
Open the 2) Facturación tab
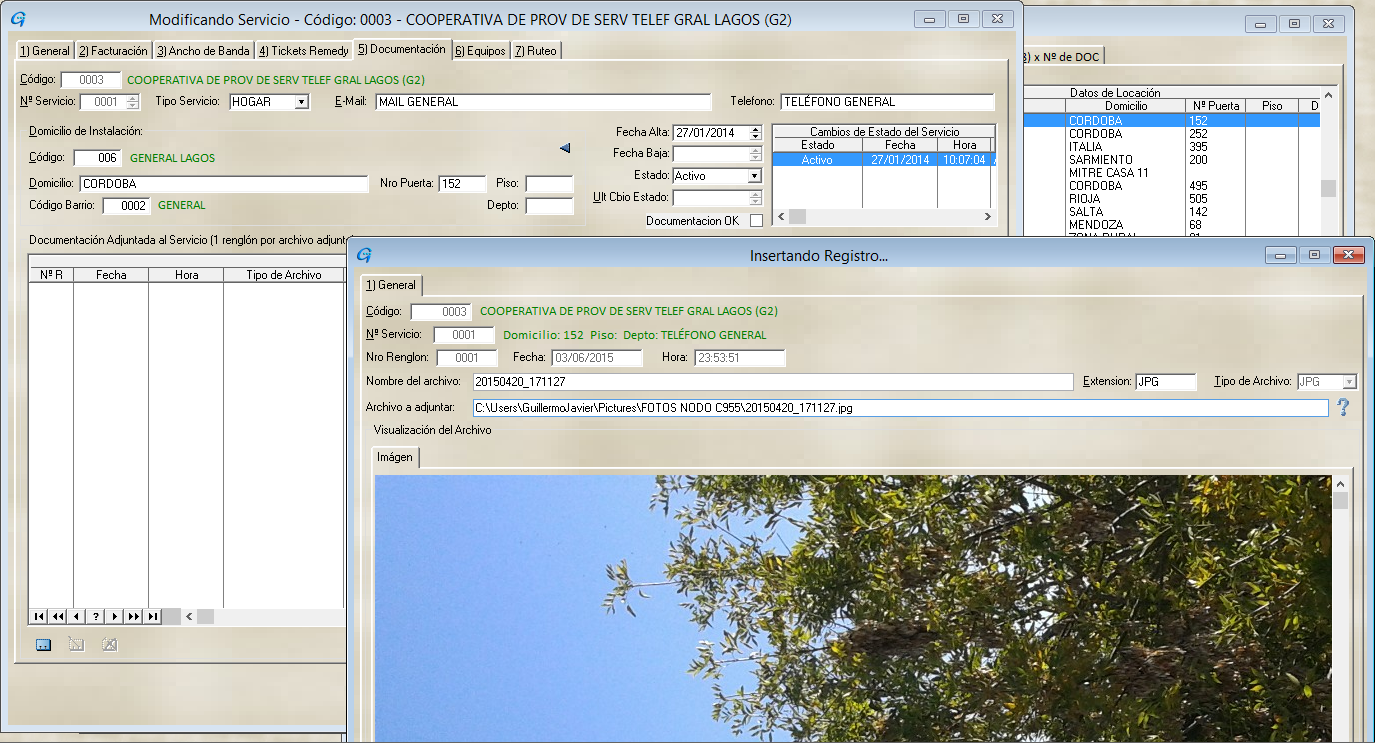pos(113,51)
